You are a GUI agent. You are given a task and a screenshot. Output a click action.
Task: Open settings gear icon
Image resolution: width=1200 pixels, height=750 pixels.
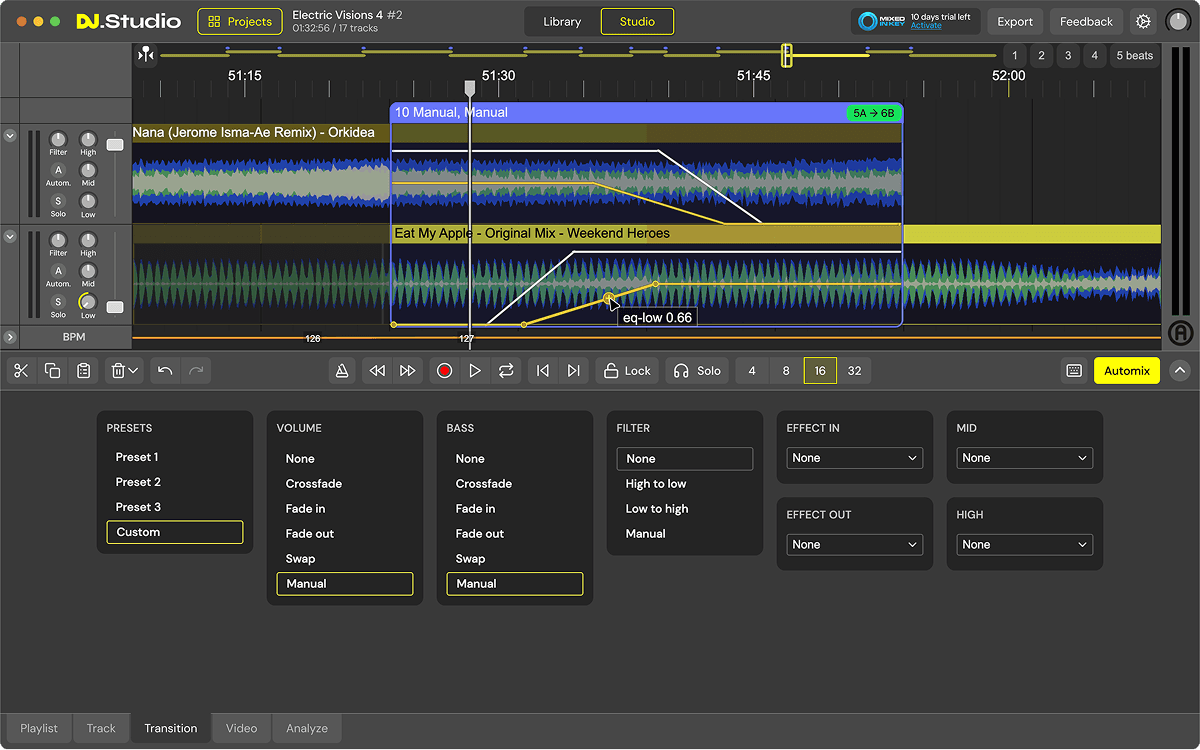pyautogui.click(x=1143, y=21)
